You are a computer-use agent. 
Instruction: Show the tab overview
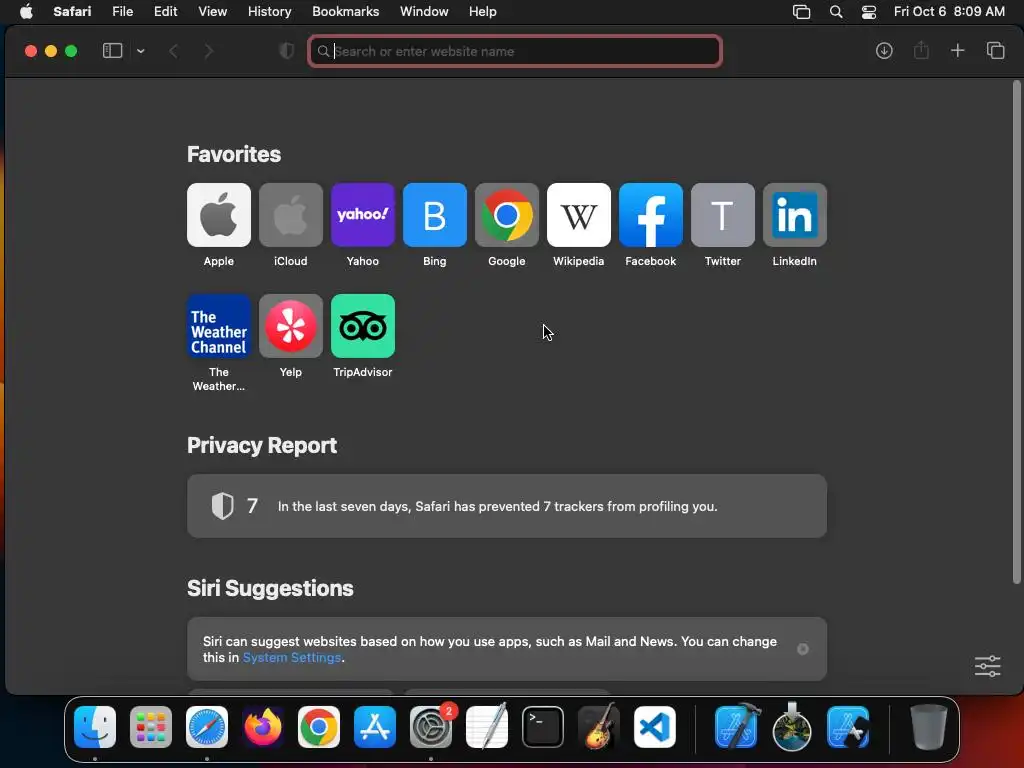(995, 51)
